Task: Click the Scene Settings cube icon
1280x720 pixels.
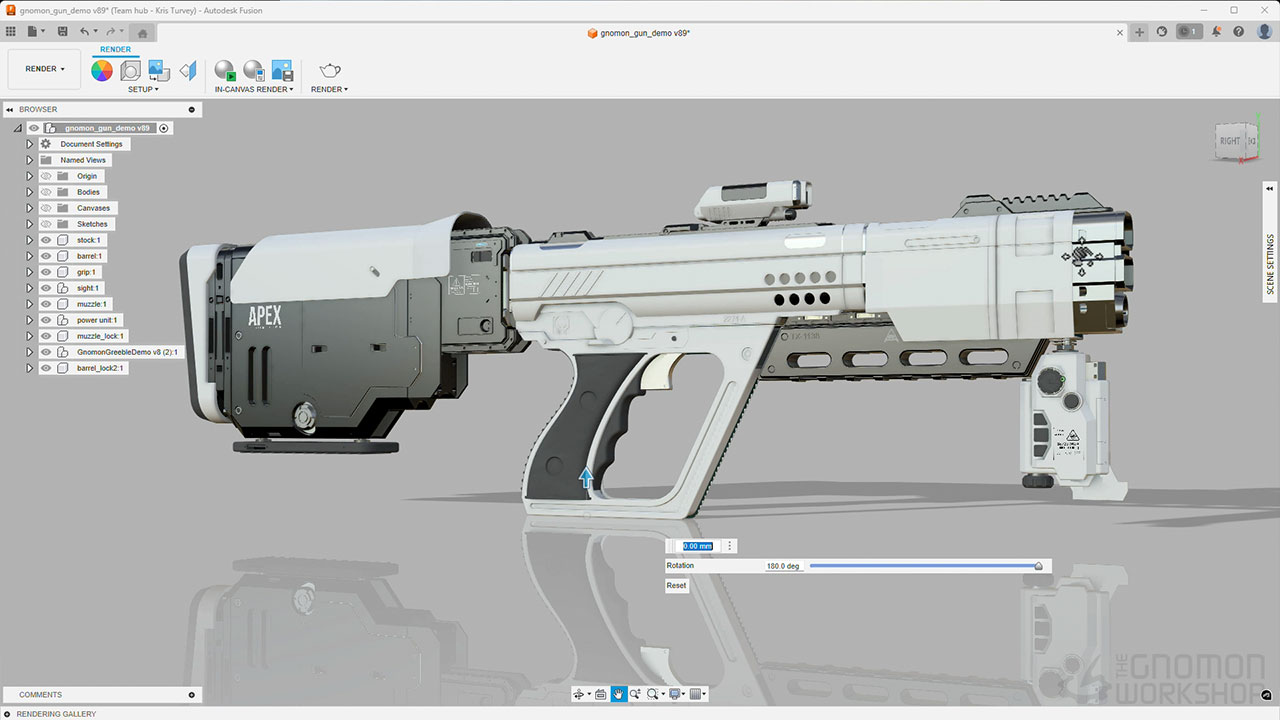Action: coord(130,70)
